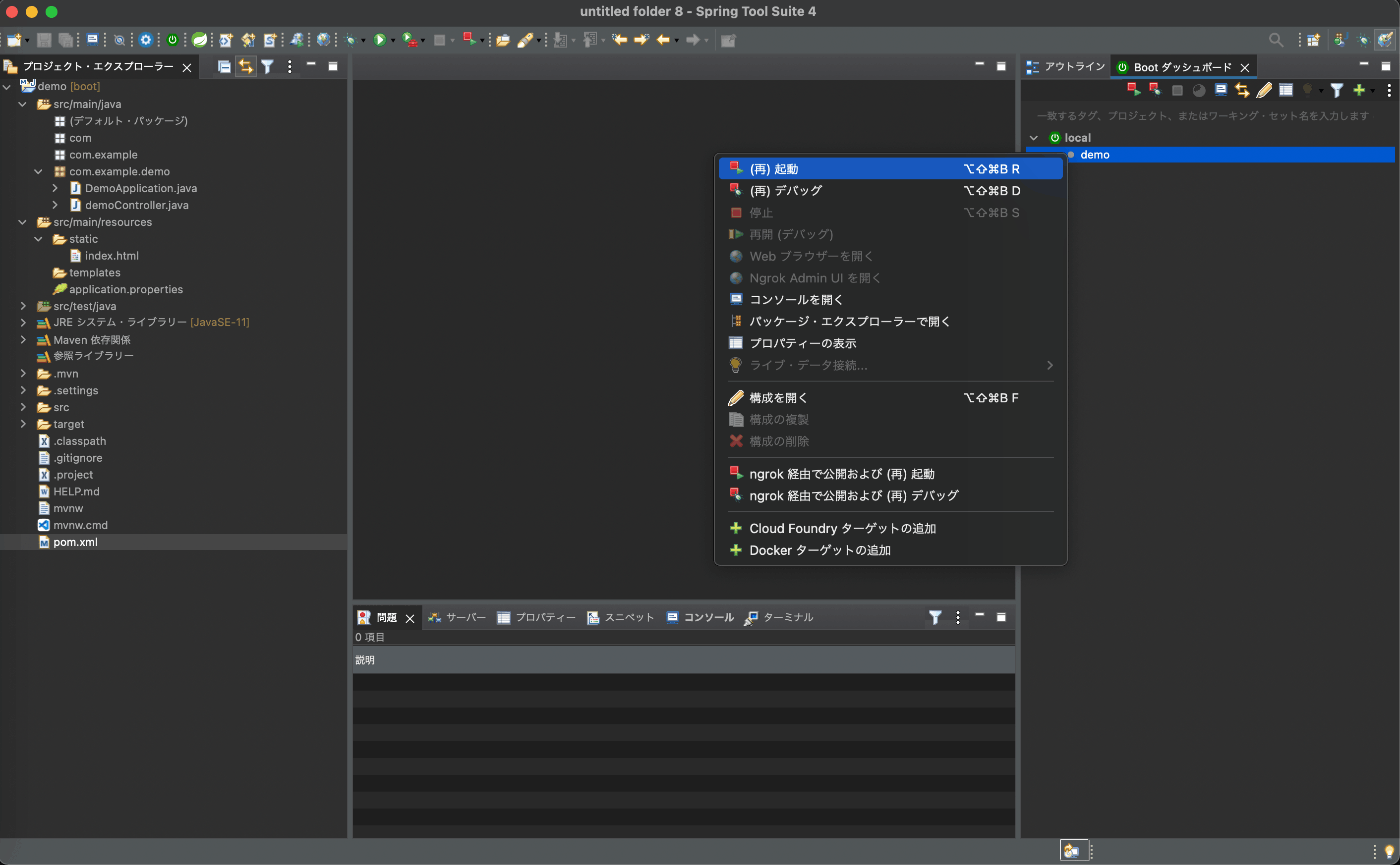Viewport: 1400px width, 865px height.
Task: Click プロパティーの表示 in context menu
Action: pyautogui.click(x=890, y=344)
